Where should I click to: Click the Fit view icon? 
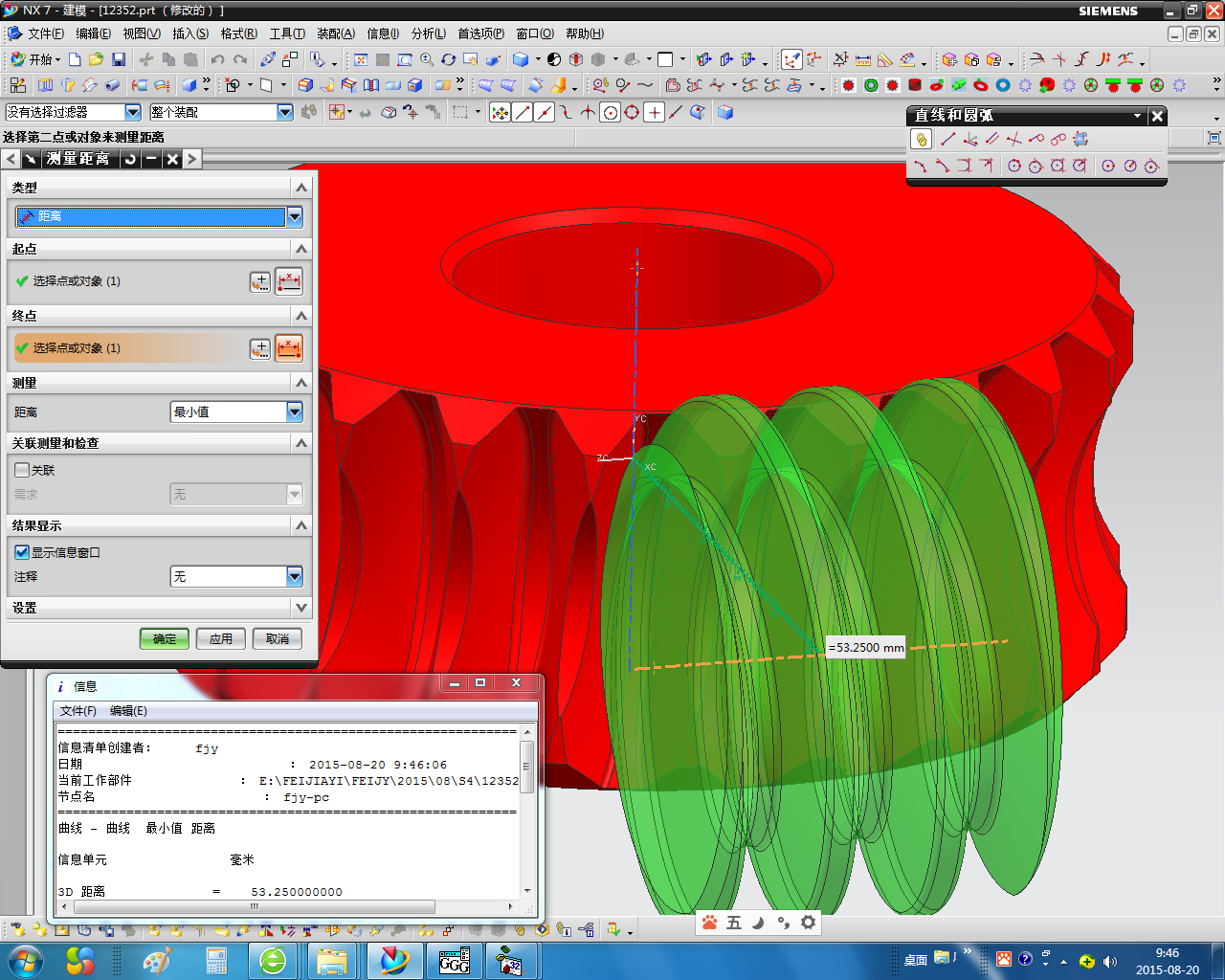pyautogui.click(x=361, y=59)
